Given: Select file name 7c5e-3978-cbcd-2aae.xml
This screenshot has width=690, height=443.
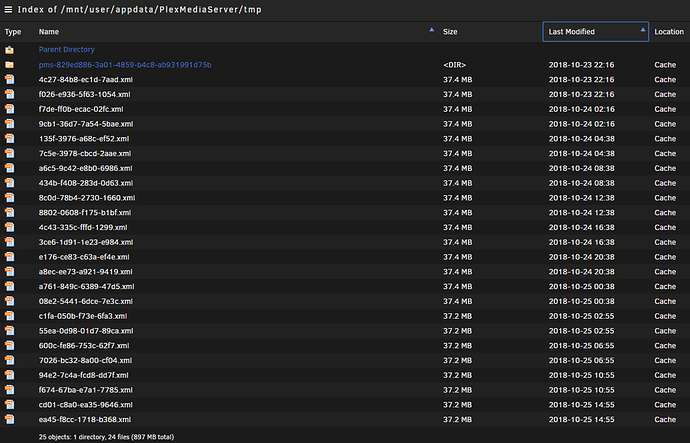Looking at the screenshot, I should pos(85,154).
